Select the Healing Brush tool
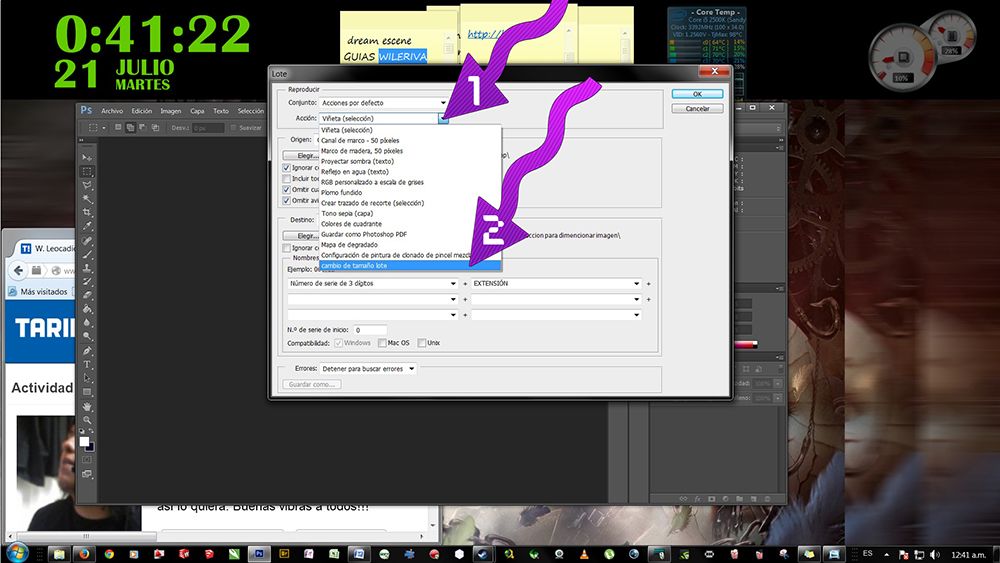 pos(87,241)
